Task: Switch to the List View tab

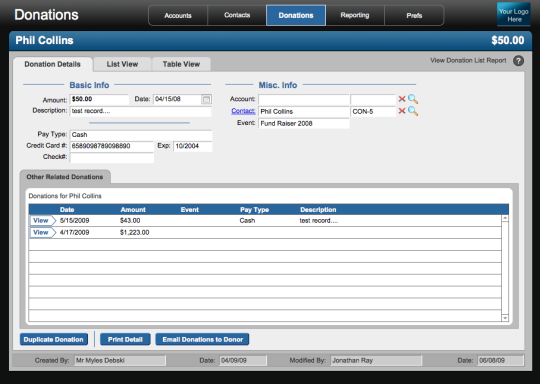Action: (x=122, y=64)
